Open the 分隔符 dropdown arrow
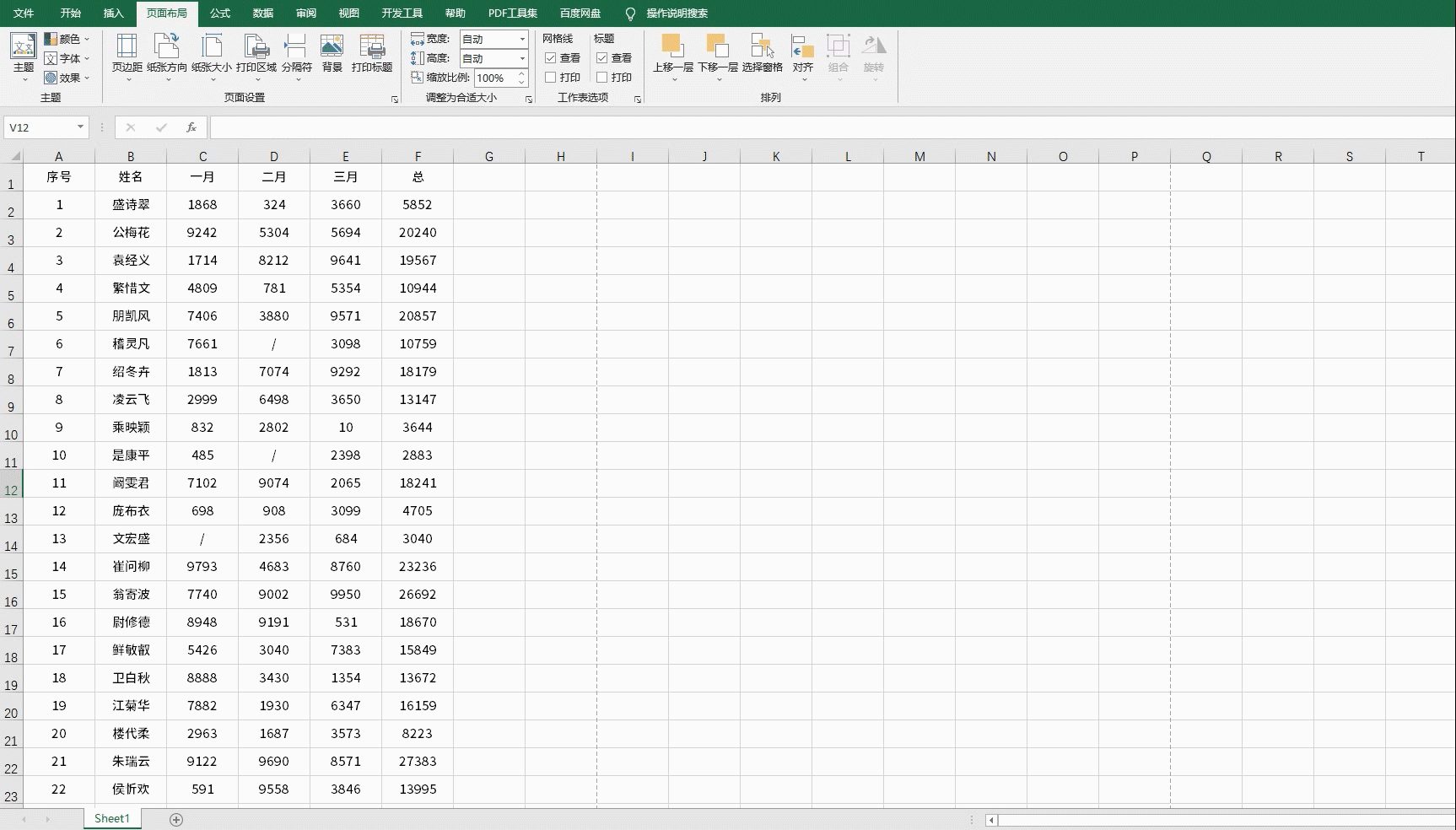Screen dimensions: 1456x830 [297, 79]
